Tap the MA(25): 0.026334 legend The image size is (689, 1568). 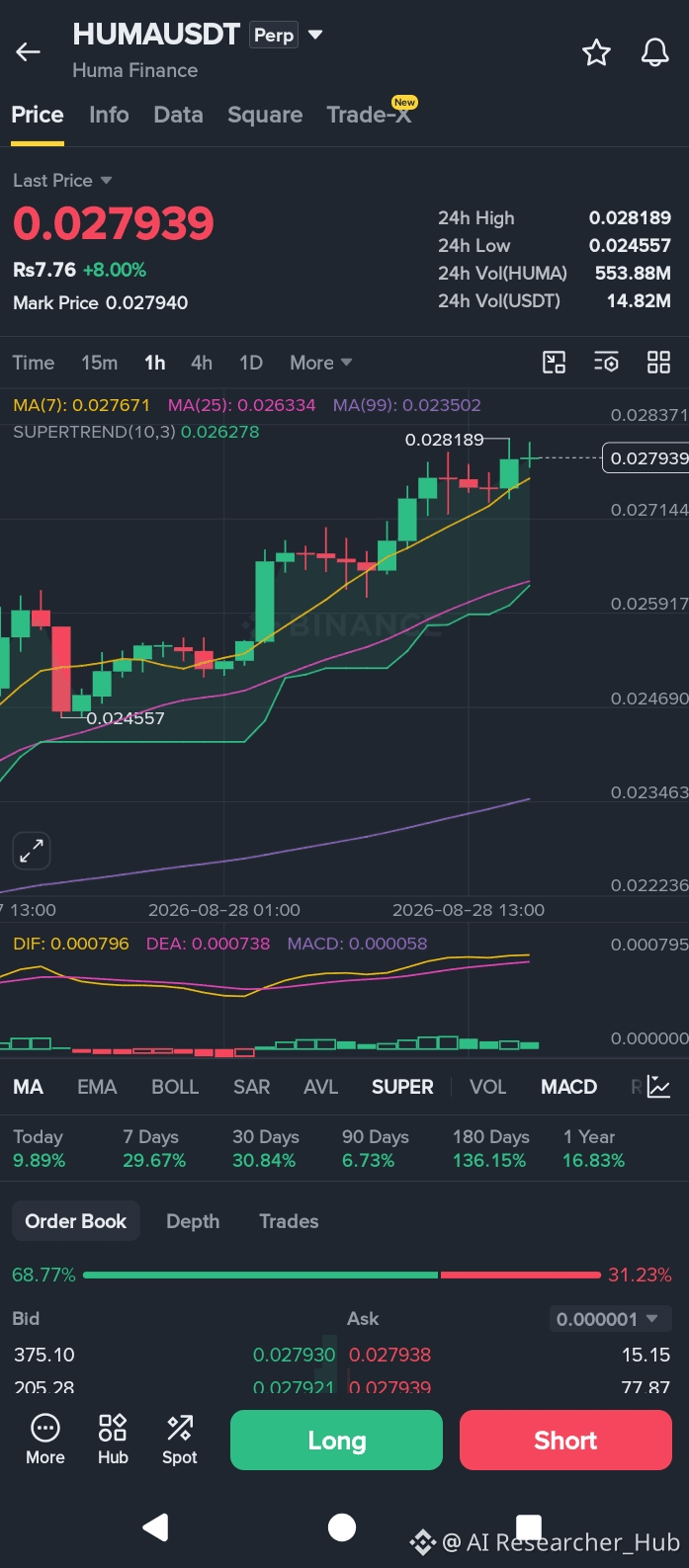click(241, 405)
